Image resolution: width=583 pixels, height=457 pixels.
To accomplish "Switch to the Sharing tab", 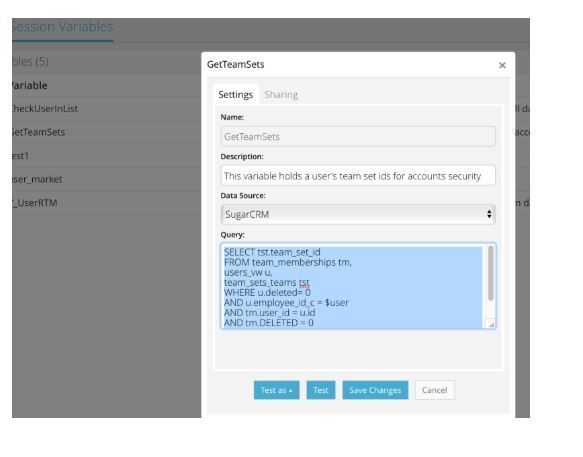I will coord(281,95).
